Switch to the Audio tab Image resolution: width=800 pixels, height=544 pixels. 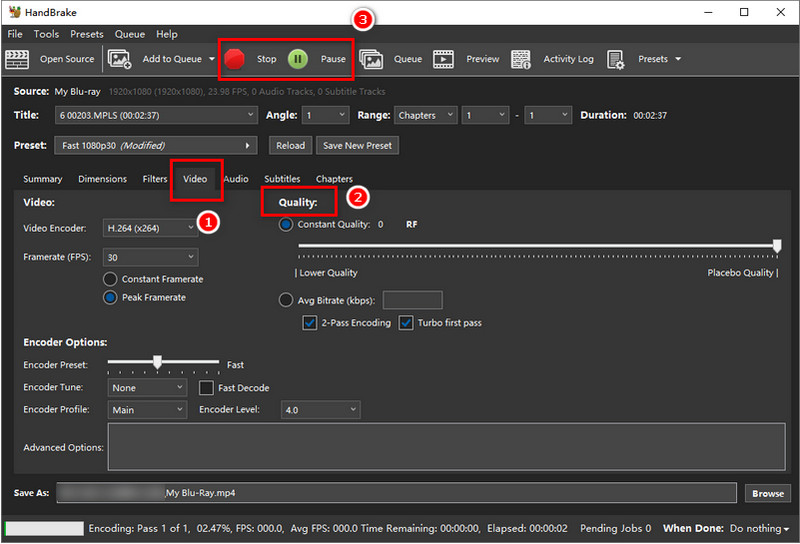pos(236,179)
